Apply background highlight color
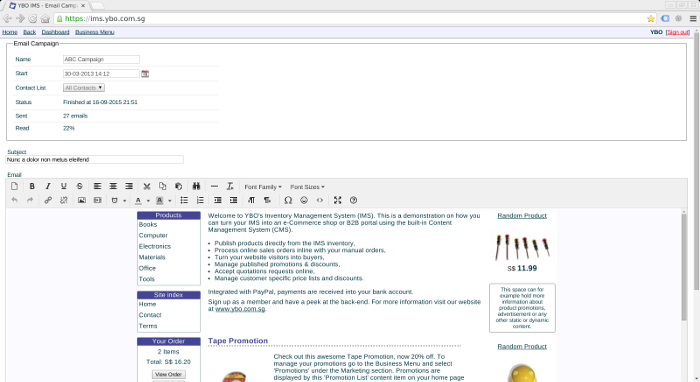700x382 pixels. click(x=159, y=200)
